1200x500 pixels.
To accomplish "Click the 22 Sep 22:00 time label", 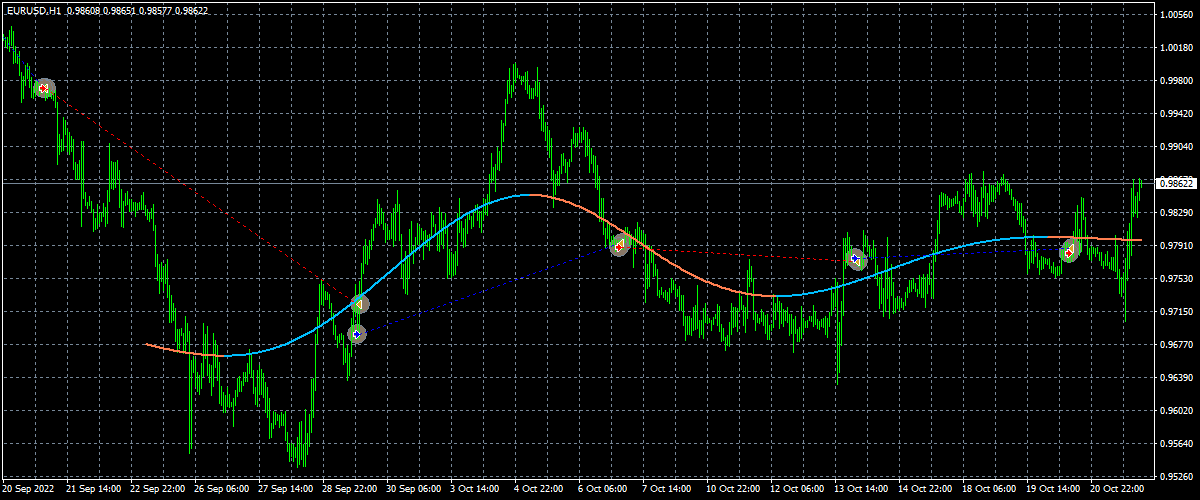I will (x=158, y=490).
